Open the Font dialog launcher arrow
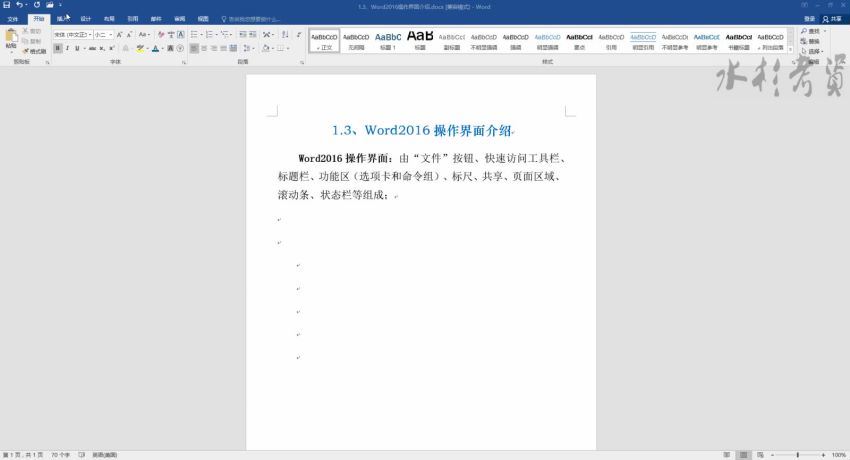 pos(184,62)
